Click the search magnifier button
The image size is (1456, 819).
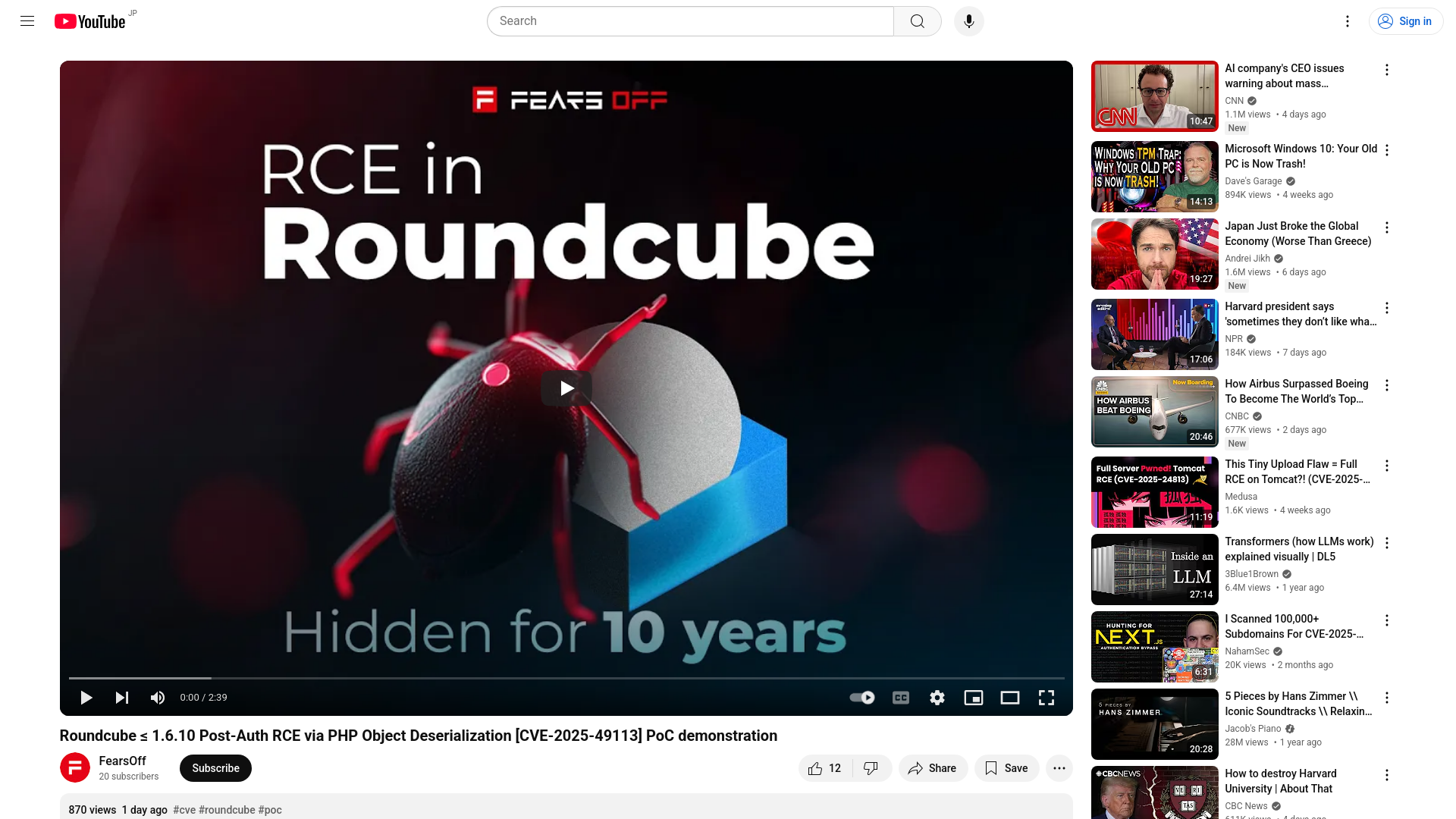[x=918, y=21]
